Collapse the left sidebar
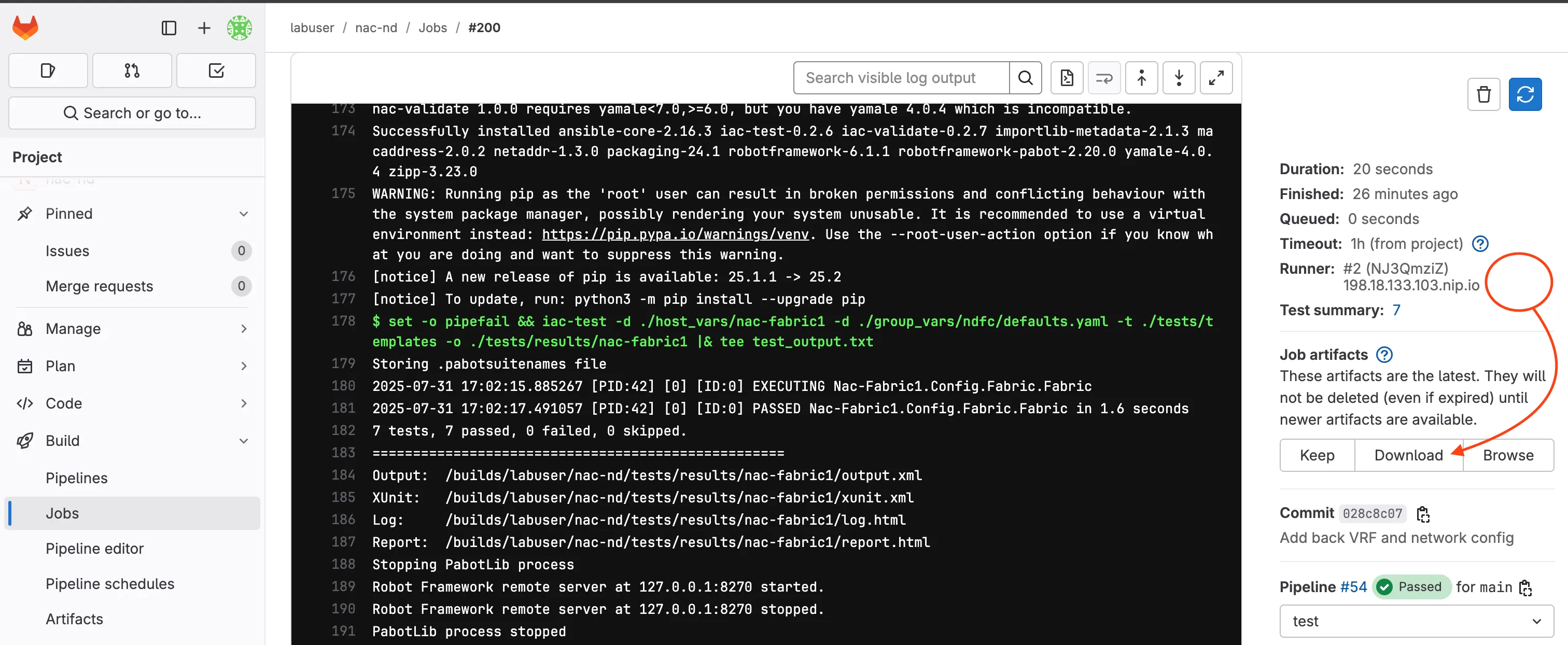The width and height of the screenshot is (1568, 645). click(x=169, y=28)
